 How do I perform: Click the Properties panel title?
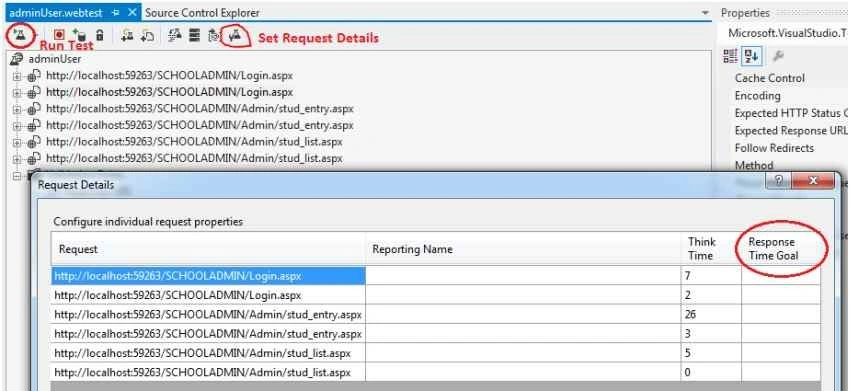(745, 12)
